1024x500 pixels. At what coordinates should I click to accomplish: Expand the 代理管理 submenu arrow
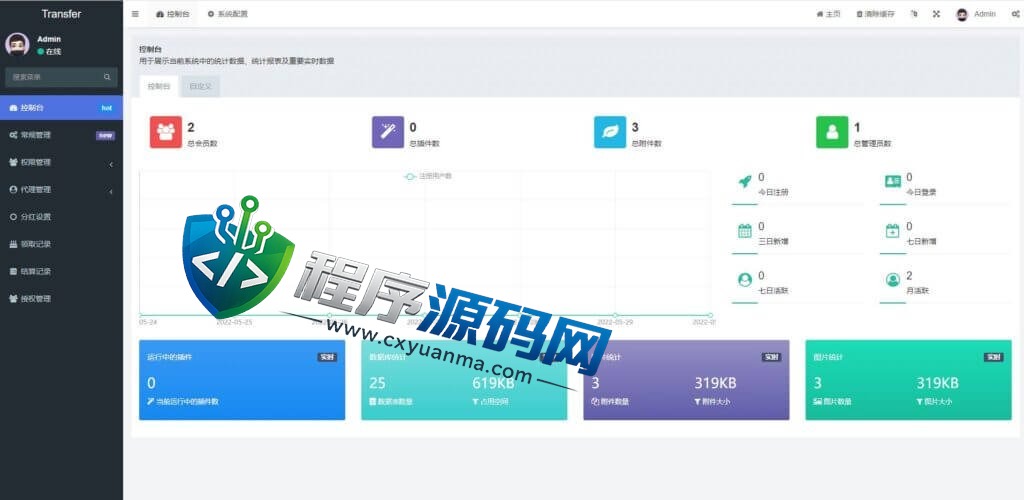[x=111, y=191]
